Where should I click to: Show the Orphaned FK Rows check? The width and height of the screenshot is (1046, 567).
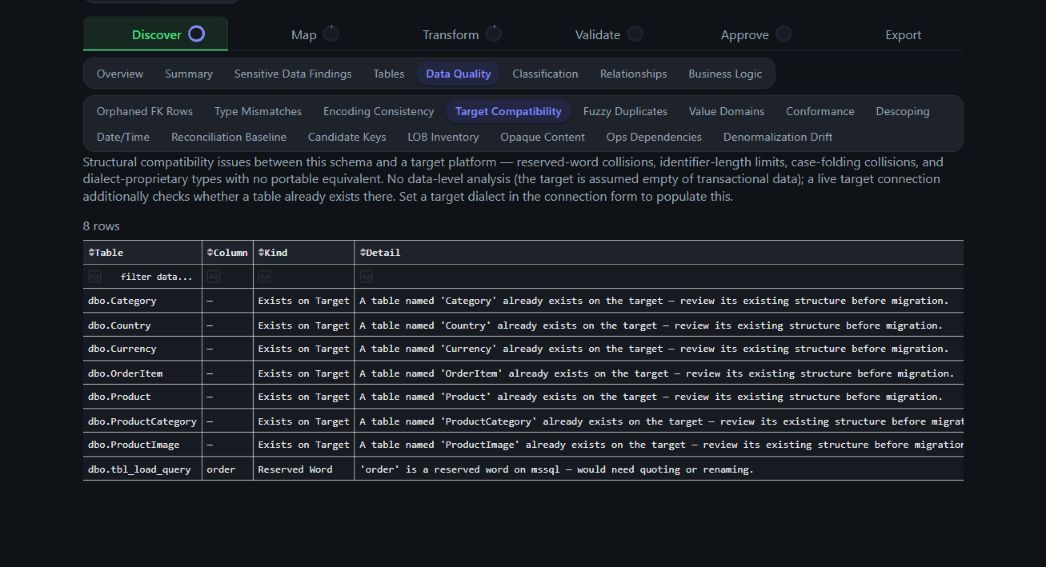145,111
